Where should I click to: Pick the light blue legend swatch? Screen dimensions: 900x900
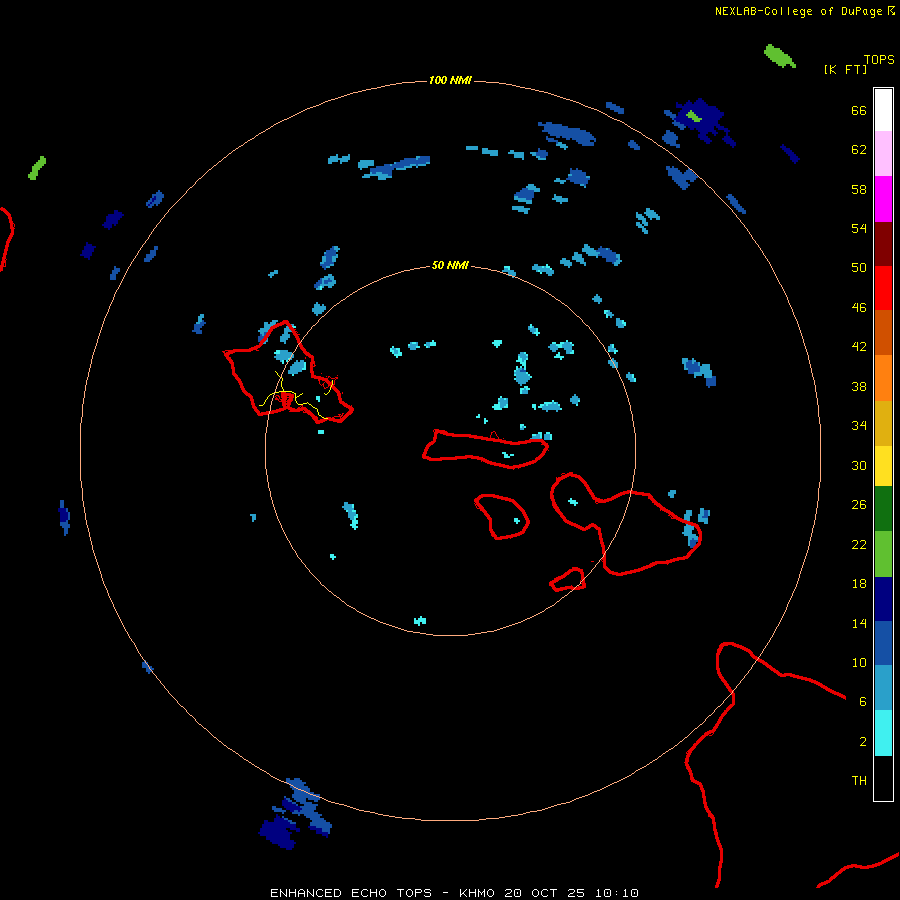pos(883,687)
